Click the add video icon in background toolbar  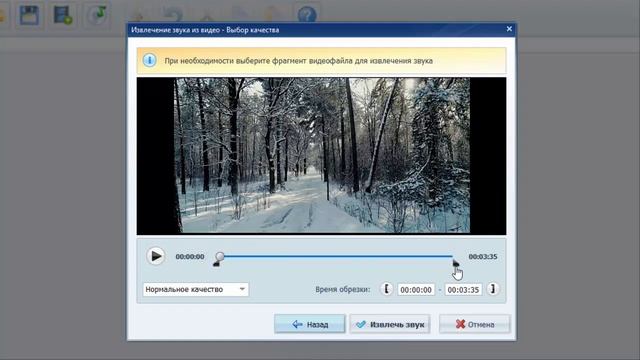(x=62, y=15)
